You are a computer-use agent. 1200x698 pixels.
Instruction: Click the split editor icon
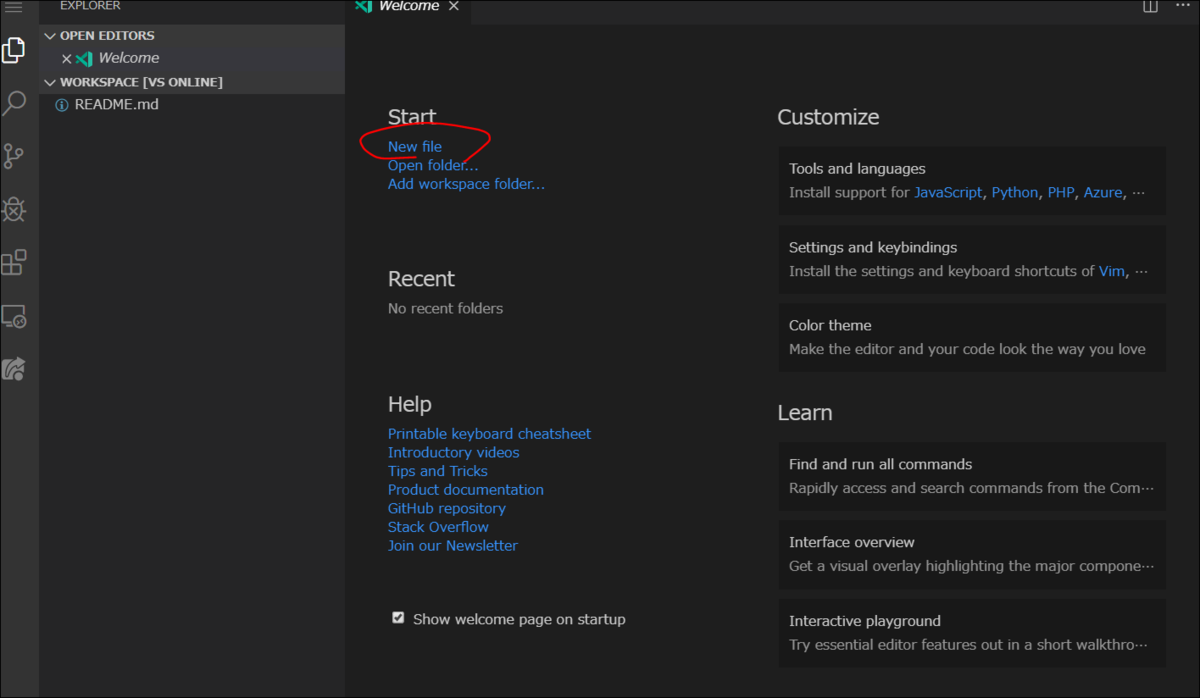[x=1151, y=6]
